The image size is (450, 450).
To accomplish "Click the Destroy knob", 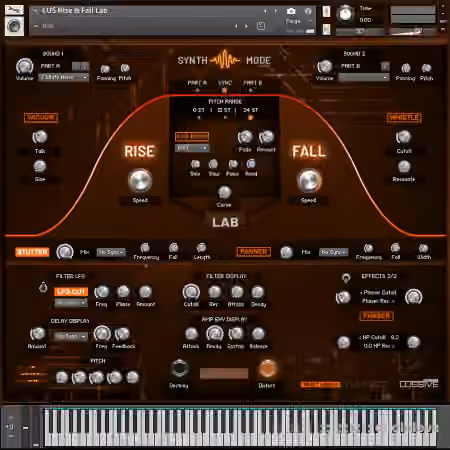I will coord(179,369).
